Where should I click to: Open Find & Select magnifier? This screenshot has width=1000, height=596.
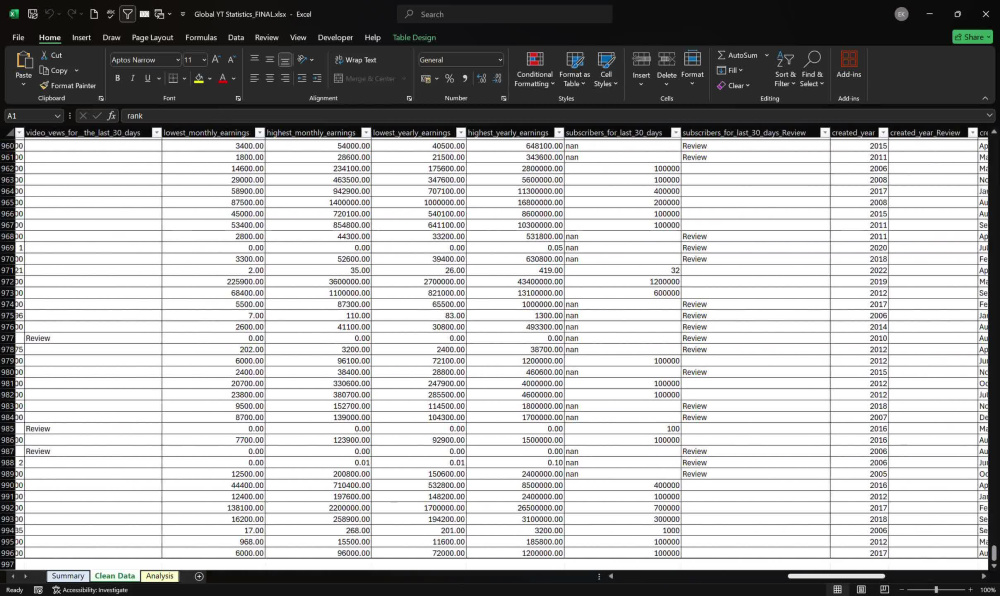click(x=812, y=69)
